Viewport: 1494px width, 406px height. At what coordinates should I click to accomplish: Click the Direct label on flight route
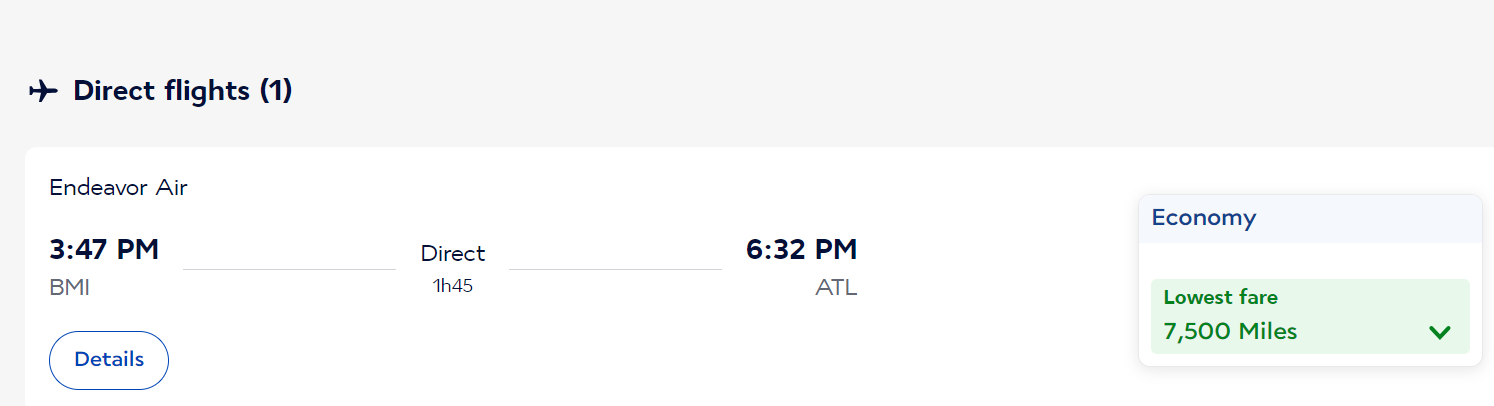pos(453,253)
